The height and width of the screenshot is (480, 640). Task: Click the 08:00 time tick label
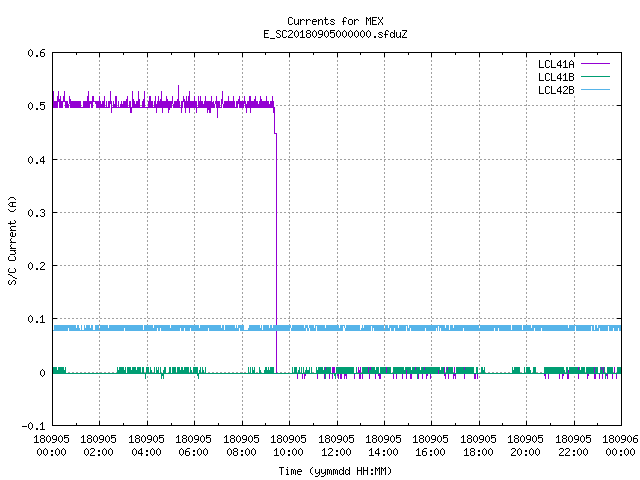click(241, 452)
